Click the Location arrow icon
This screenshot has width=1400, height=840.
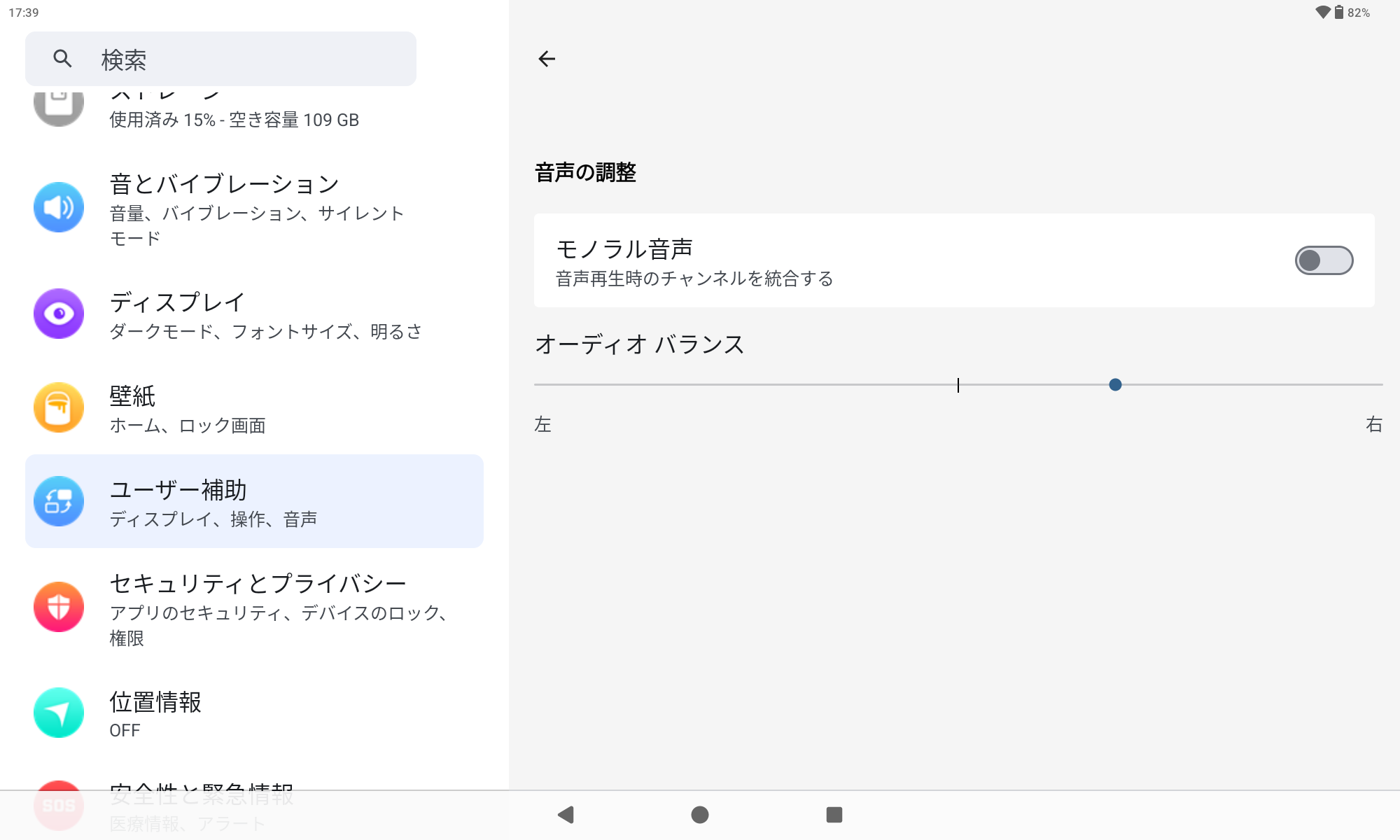pyautogui.click(x=59, y=713)
